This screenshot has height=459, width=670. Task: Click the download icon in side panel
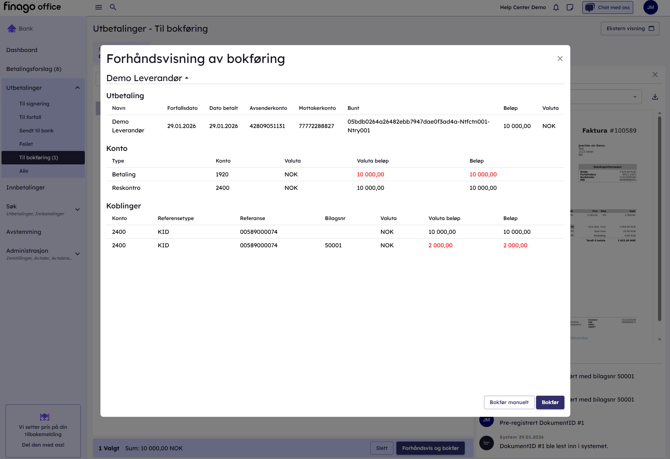pyautogui.click(x=655, y=97)
